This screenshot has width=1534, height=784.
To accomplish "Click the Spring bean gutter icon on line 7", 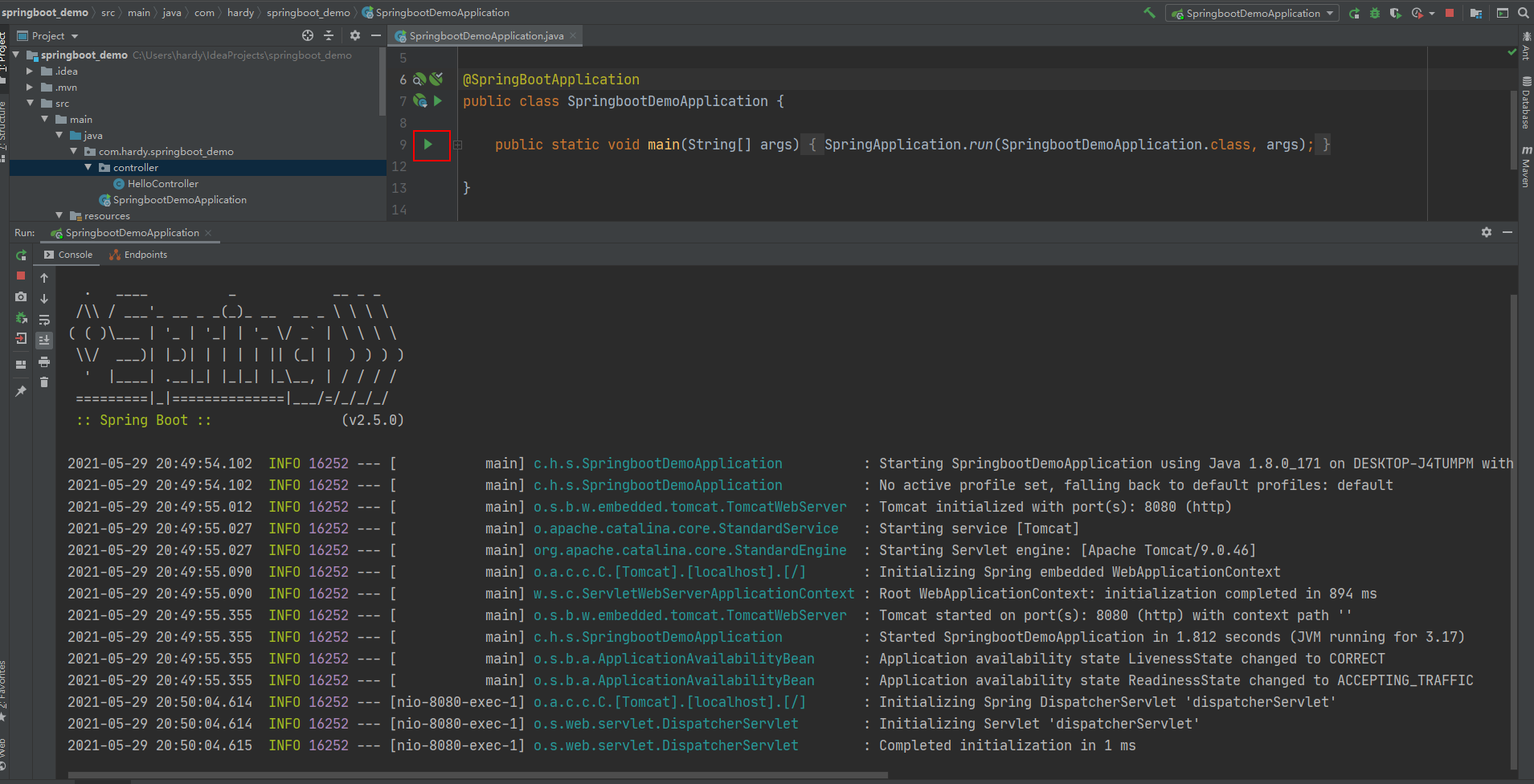I will [419, 101].
